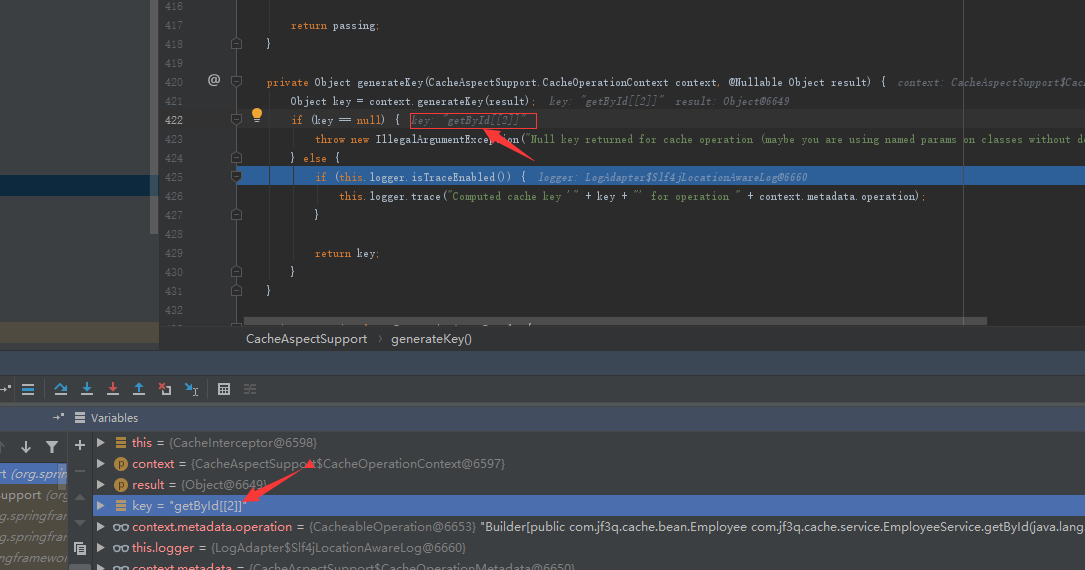
Task: Collapse the if block fold at line 422
Action: 237,120
